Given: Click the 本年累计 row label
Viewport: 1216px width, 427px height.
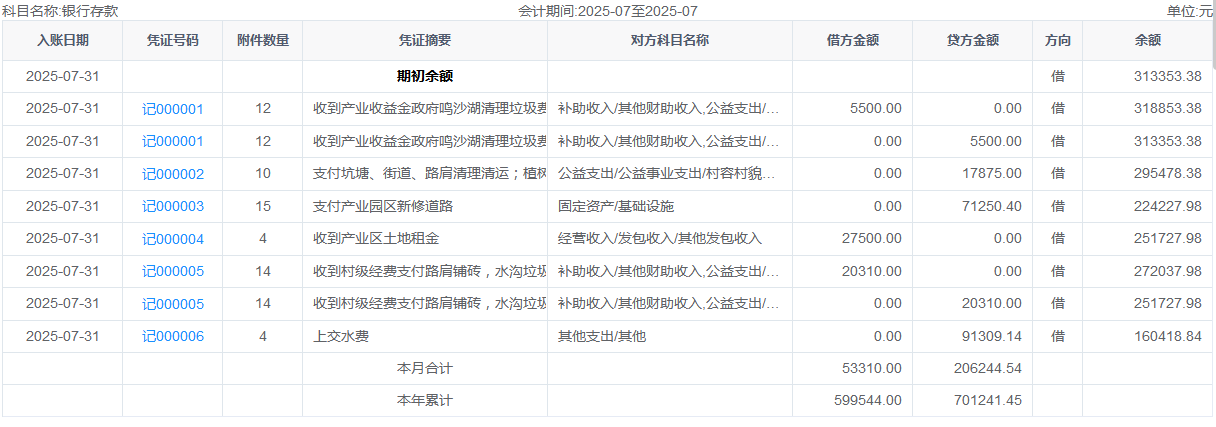Looking at the screenshot, I should pos(425,400).
